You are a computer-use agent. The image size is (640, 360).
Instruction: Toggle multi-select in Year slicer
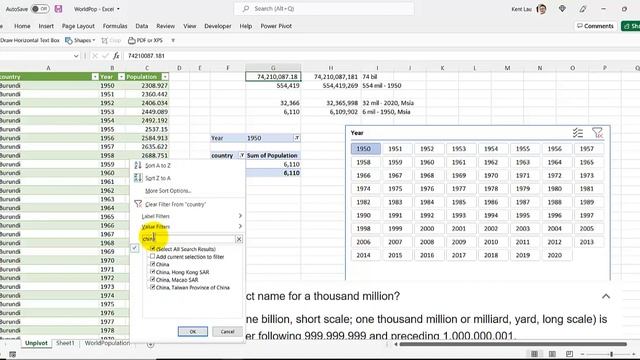[x=578, y=133]
